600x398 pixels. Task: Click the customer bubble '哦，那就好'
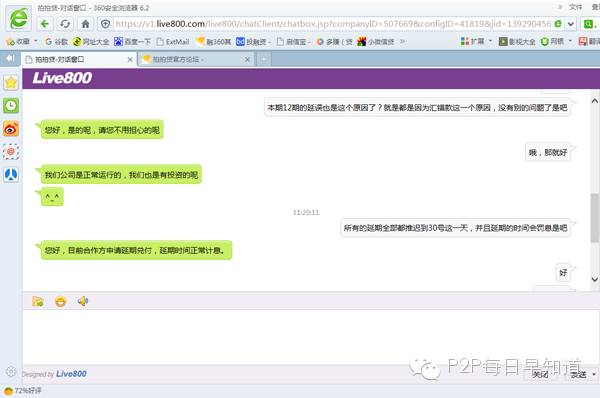pyautogui.click(x=548, y=152)
